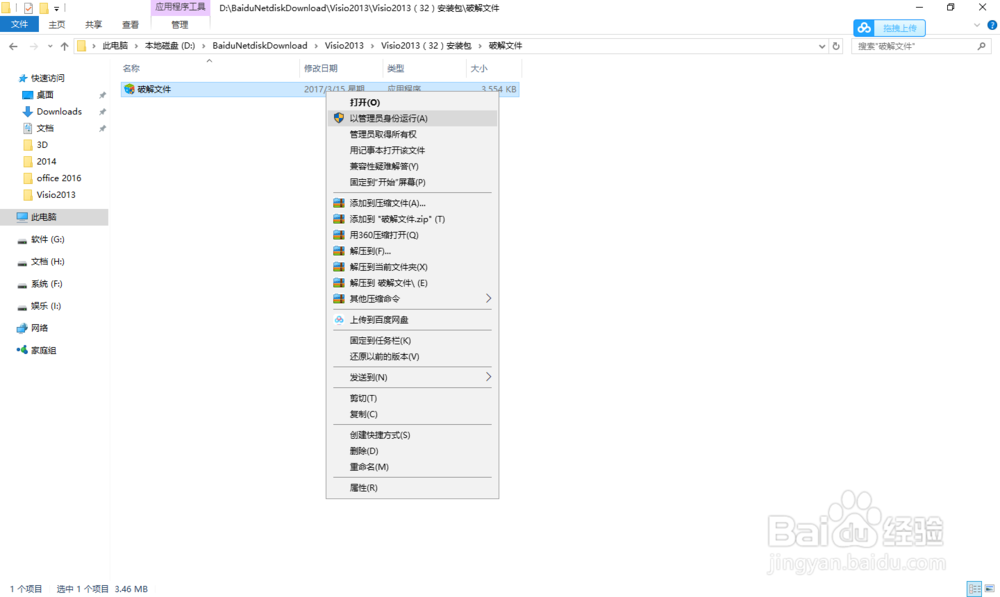Open 快速访问 in navigation pane

pyautogui.click(x=47, y=78)
